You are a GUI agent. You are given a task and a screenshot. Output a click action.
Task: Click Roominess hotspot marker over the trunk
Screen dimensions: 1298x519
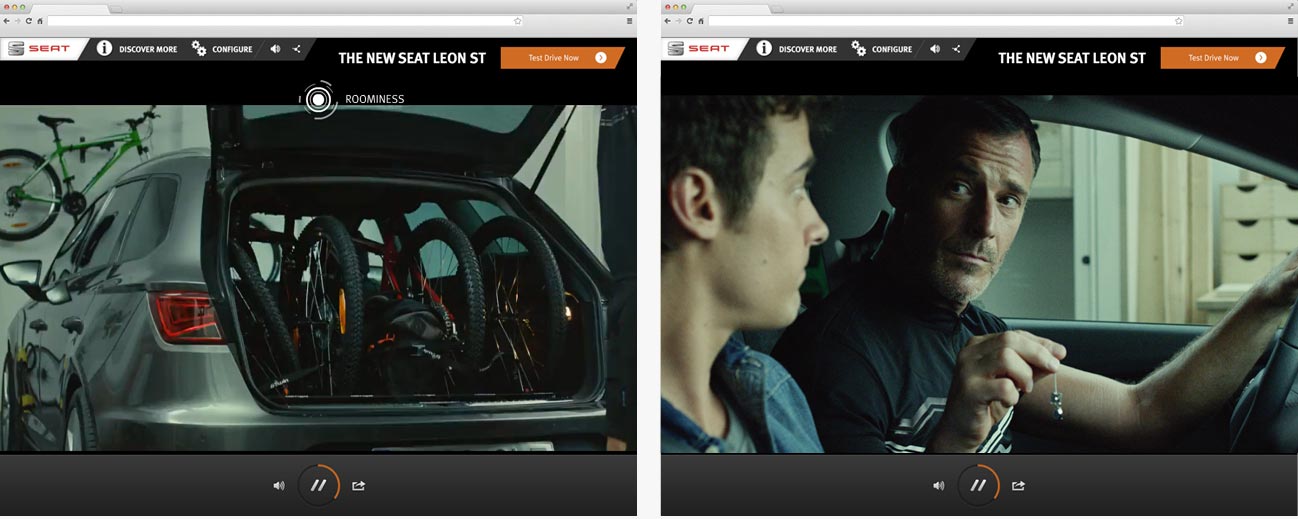coord(318,99)
